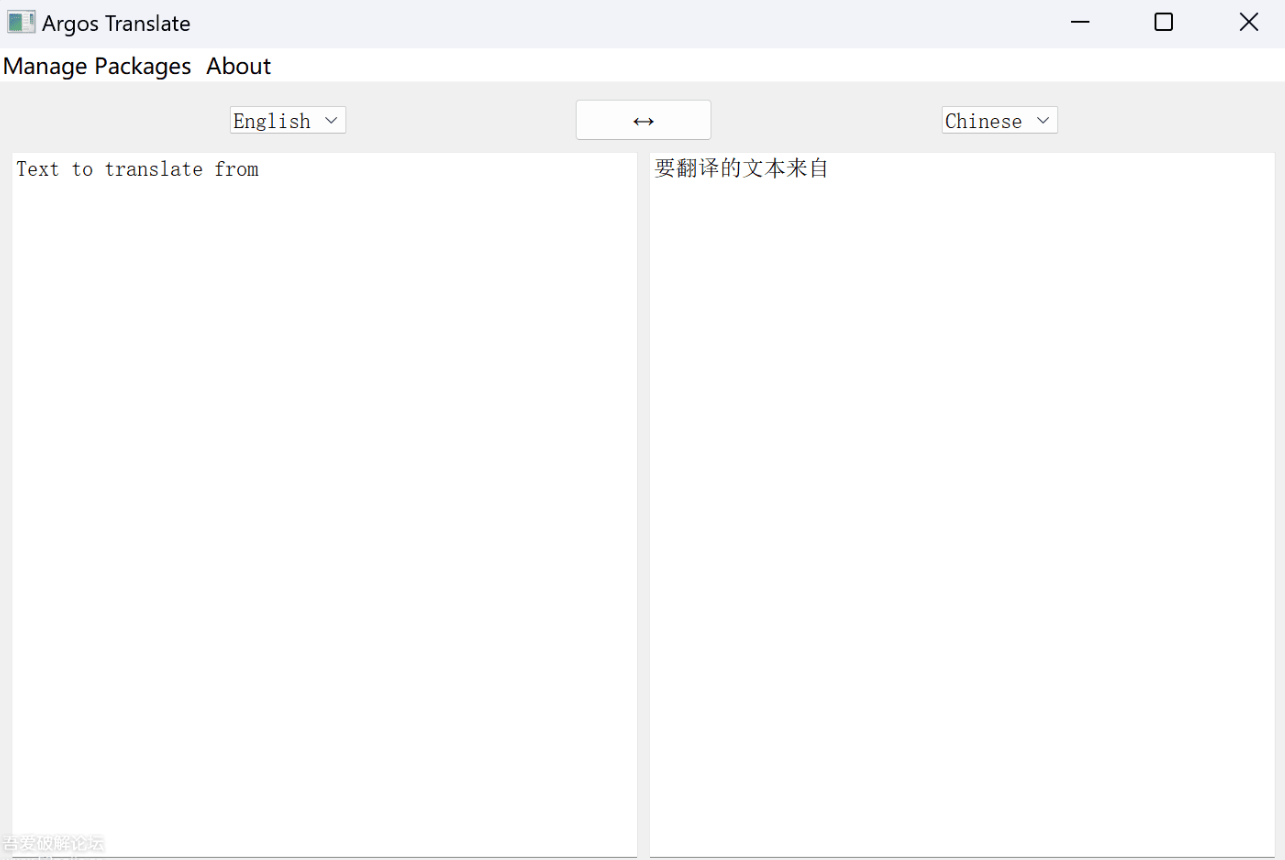Open the Manage Packages menu
This screenshot has width=1285, height=860.
coord(97,66)
